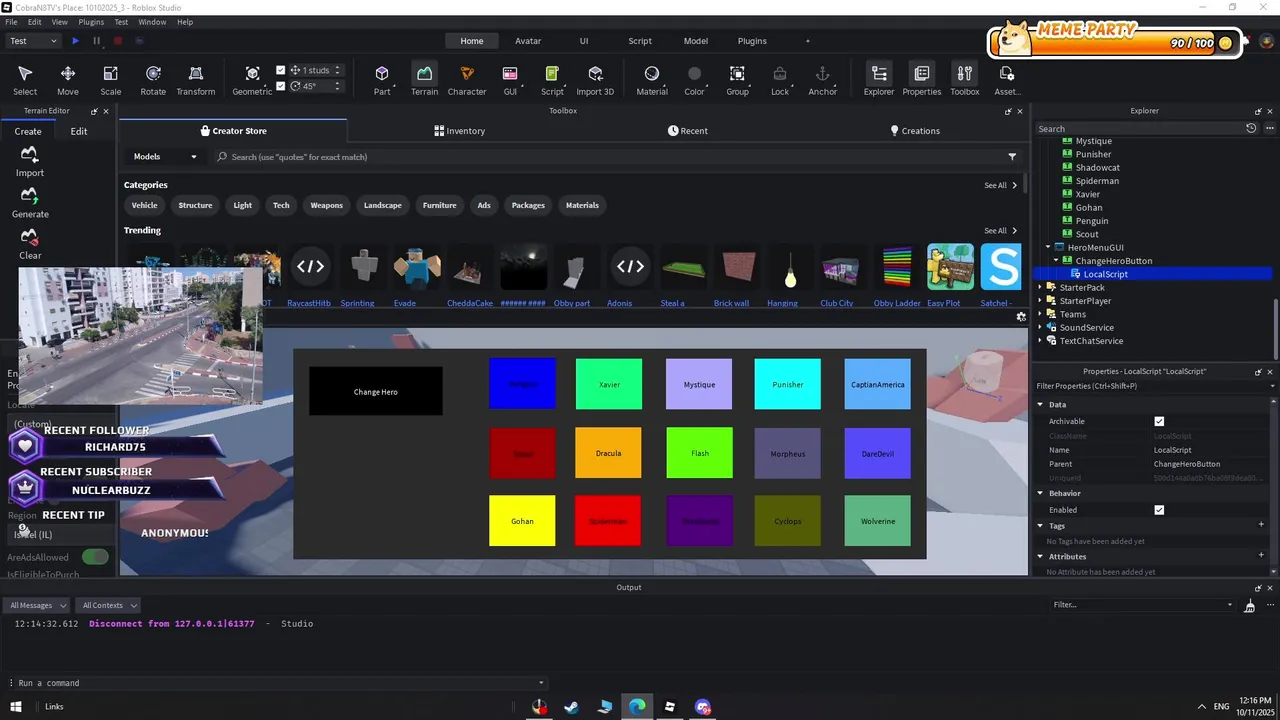Click the Import terrain icon
The height and width of the screenshot is (720, 1280).
[30, 161]
